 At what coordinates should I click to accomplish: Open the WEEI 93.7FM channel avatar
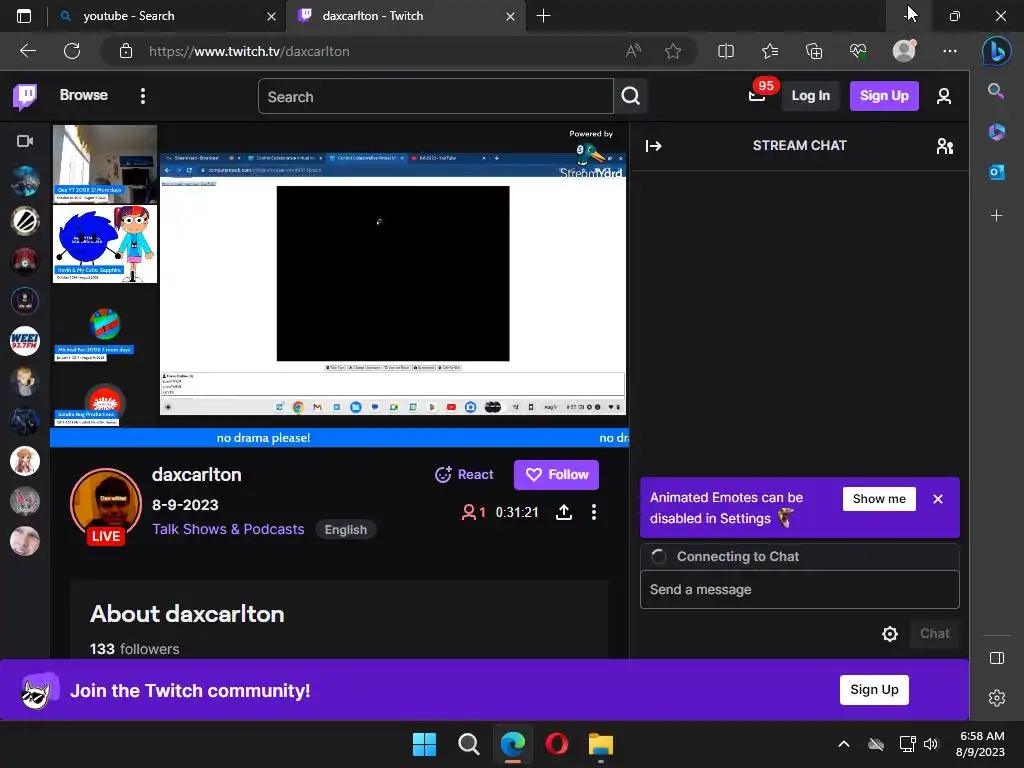25,341
